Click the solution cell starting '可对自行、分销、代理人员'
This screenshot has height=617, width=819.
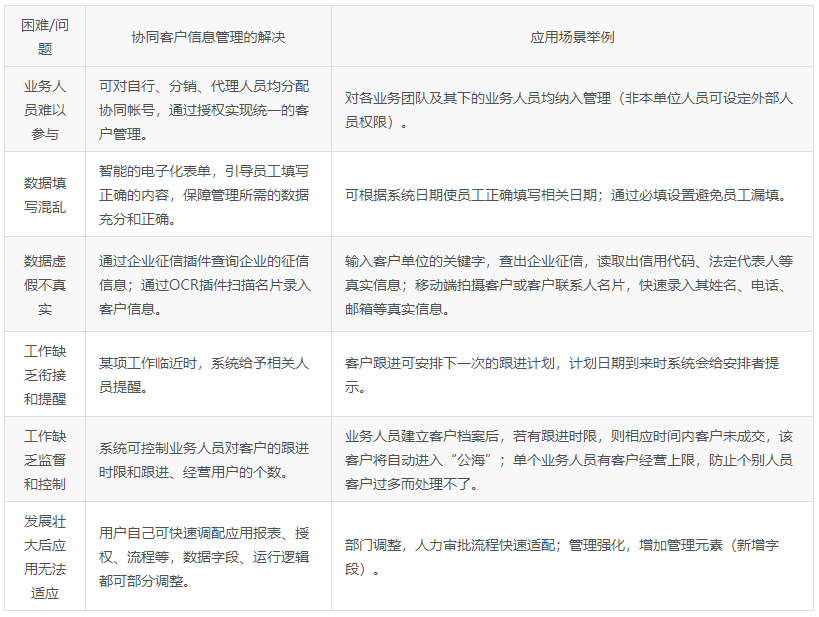tap(208, 109)
